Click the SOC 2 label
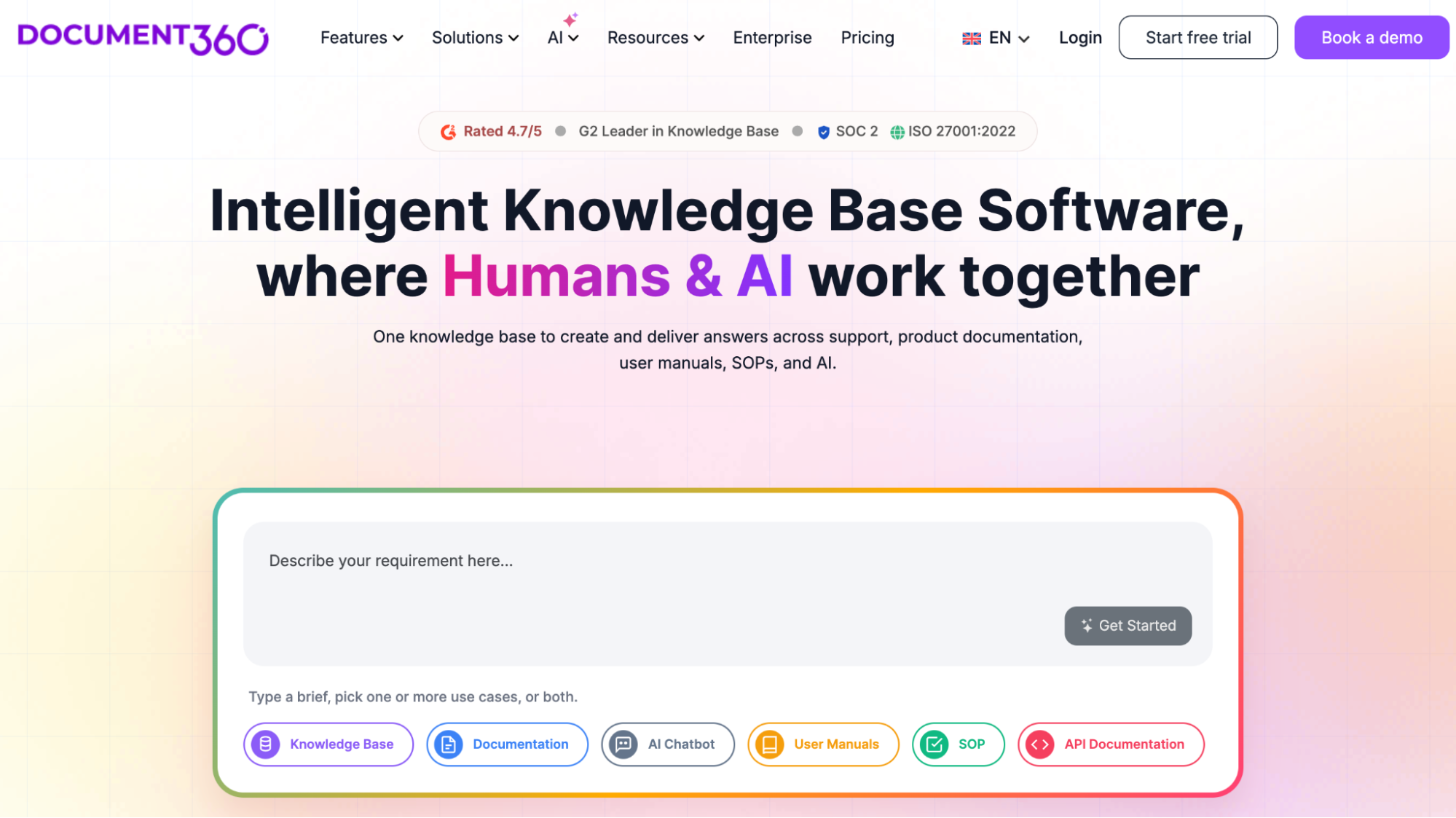The height and width of the screenshot is (818, 1456). click(x=857, y=132)
